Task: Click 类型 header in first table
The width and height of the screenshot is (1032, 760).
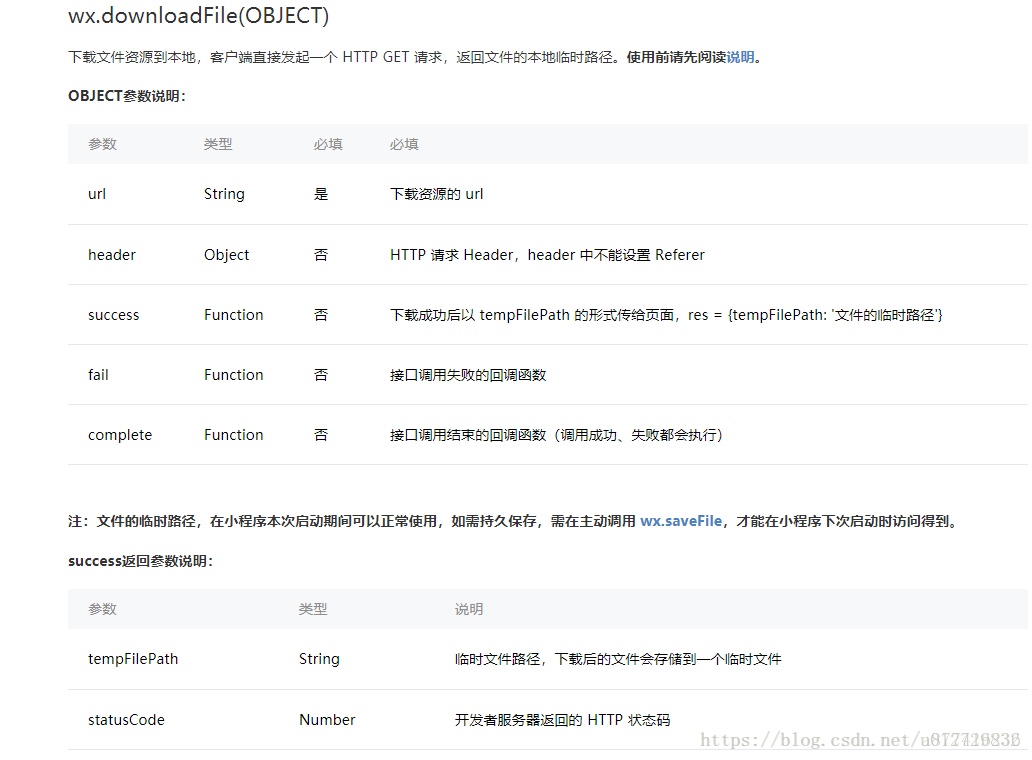Action: click(218, 144)
